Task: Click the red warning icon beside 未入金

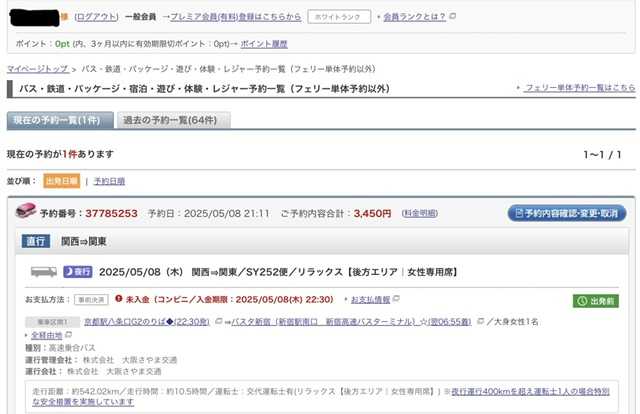Action: [119, 298]
